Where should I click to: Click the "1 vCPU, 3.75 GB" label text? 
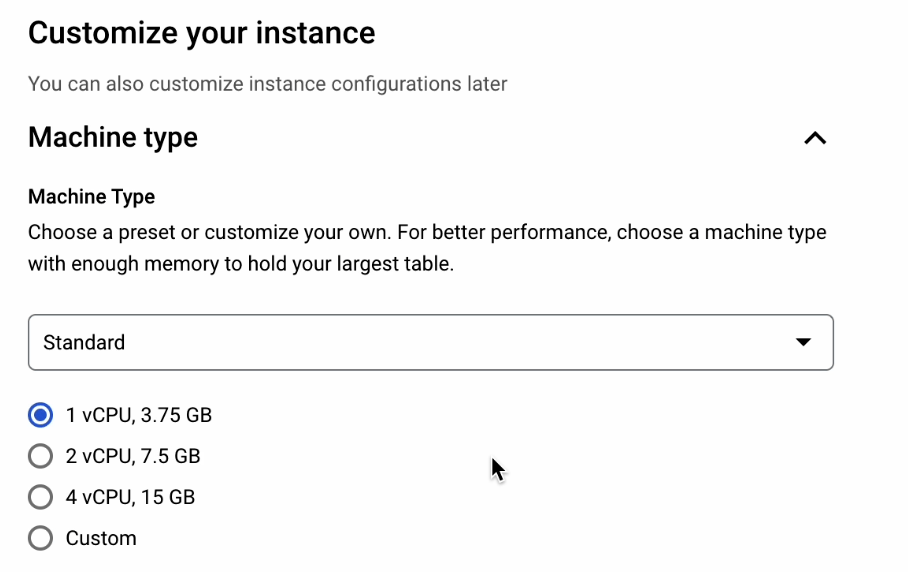tap(139, 415)
